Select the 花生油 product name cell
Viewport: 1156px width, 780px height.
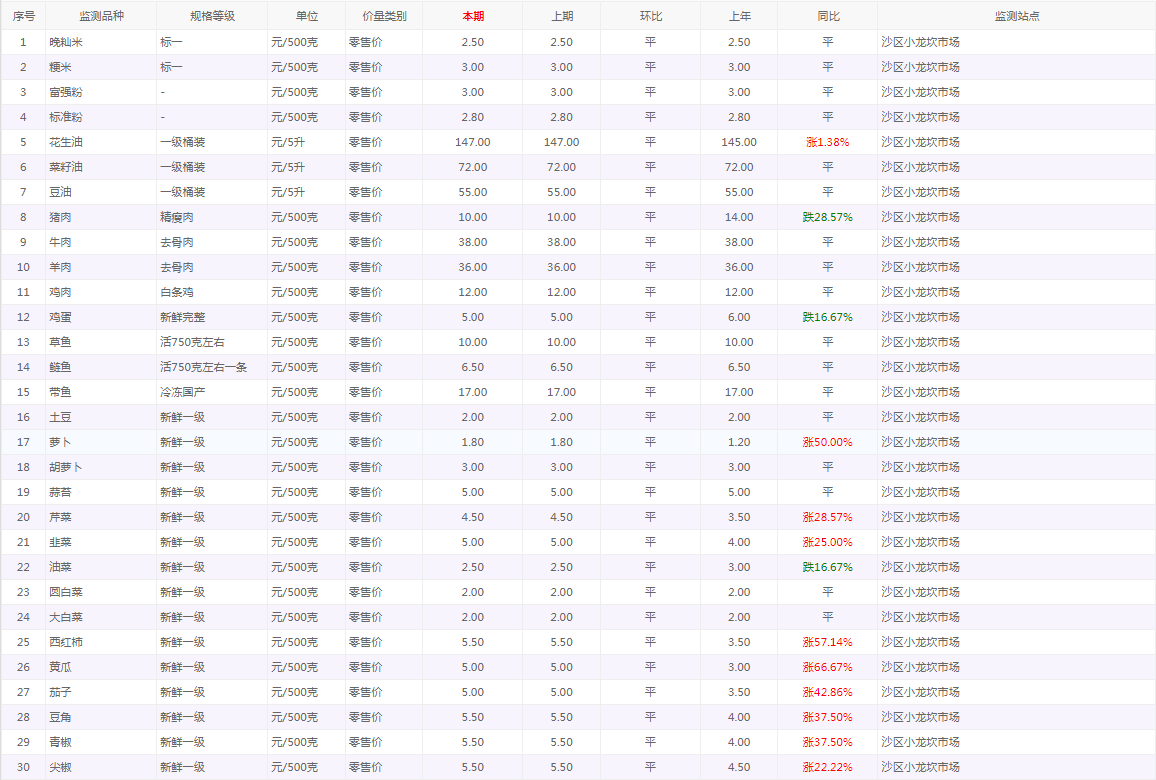[66, 142]
